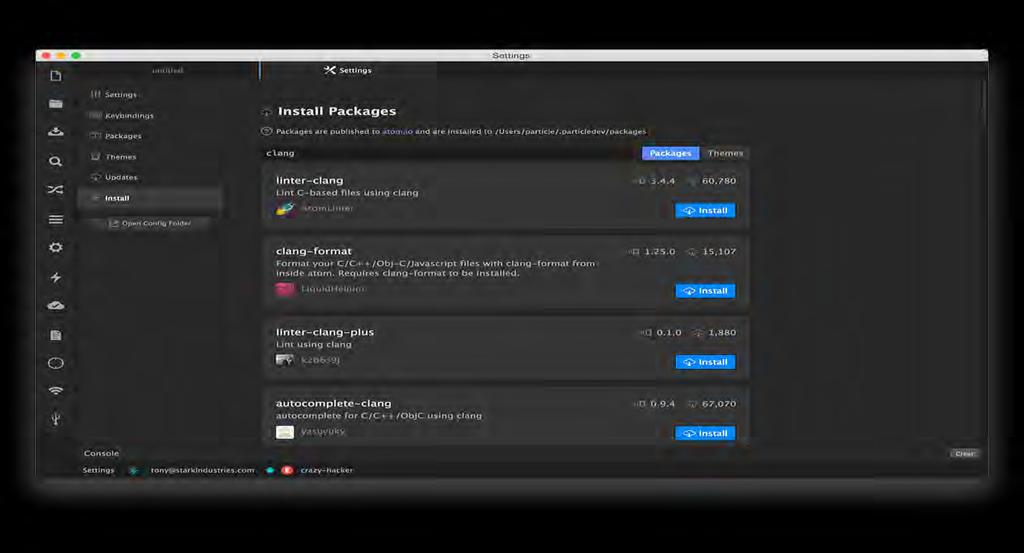Click Settings in the status bar
This screenshot has height=553, width=1024.
99,470
